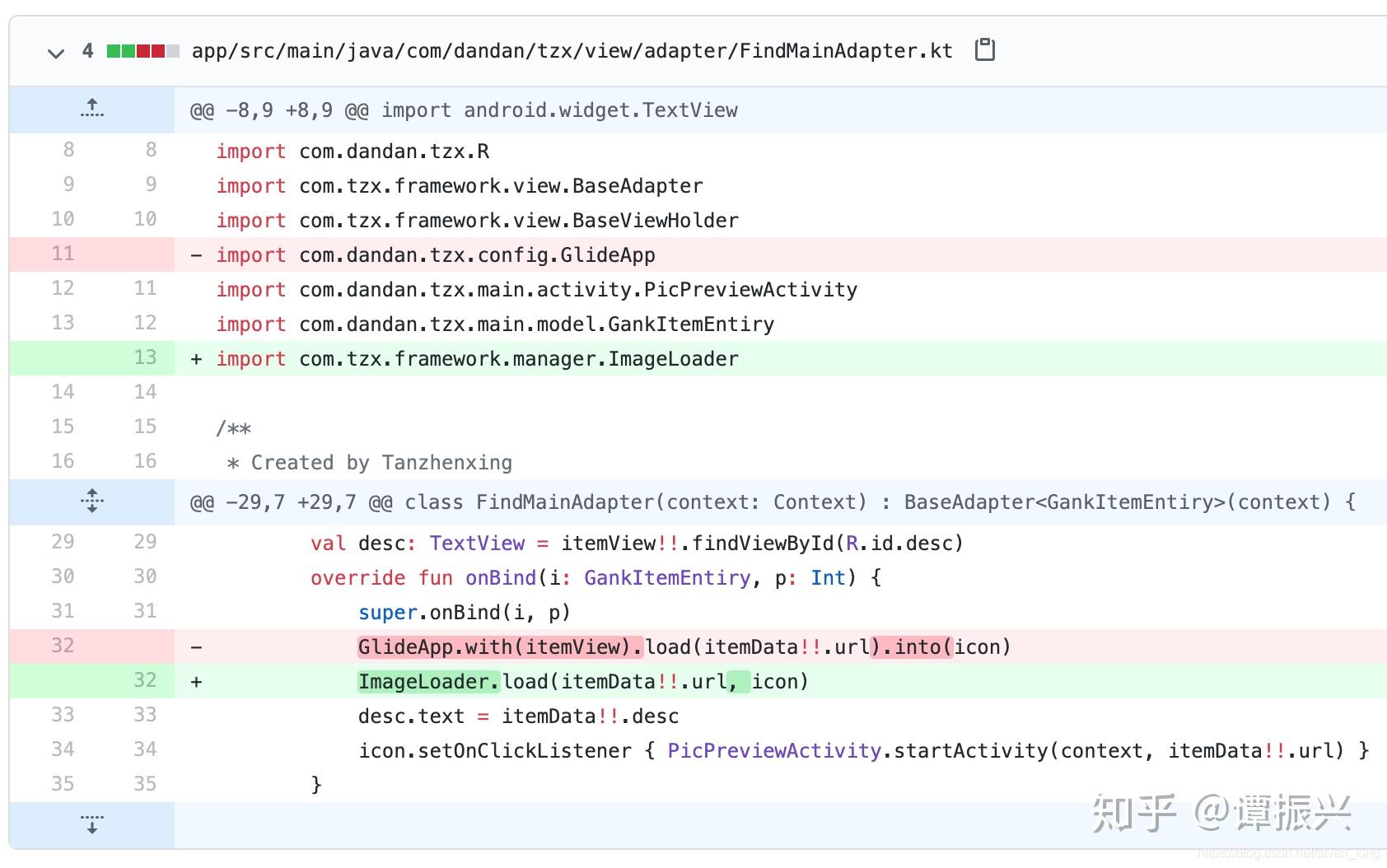Click the GankItemEntiry type in onBind signature
The image size is (1387, 868).
[x=667, y=578]
